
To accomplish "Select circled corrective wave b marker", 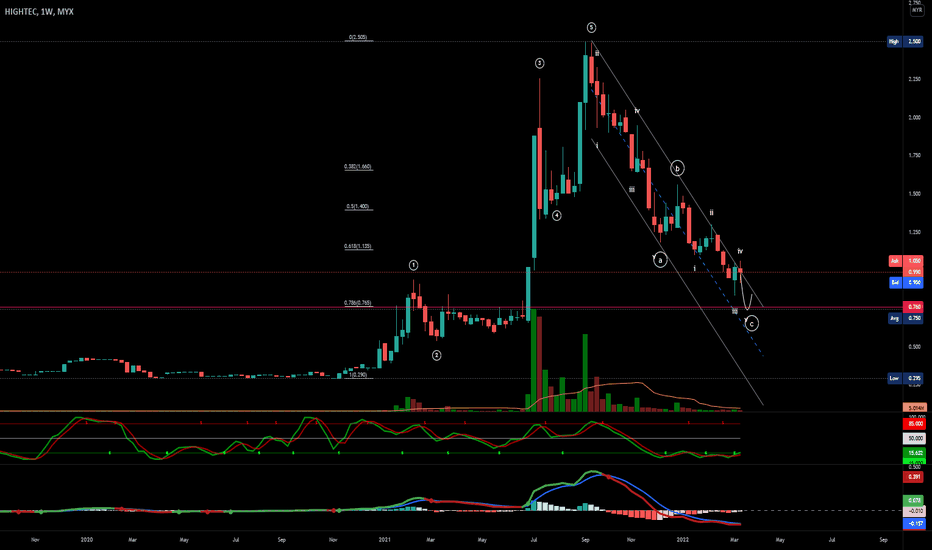I will tap(677, 168).
